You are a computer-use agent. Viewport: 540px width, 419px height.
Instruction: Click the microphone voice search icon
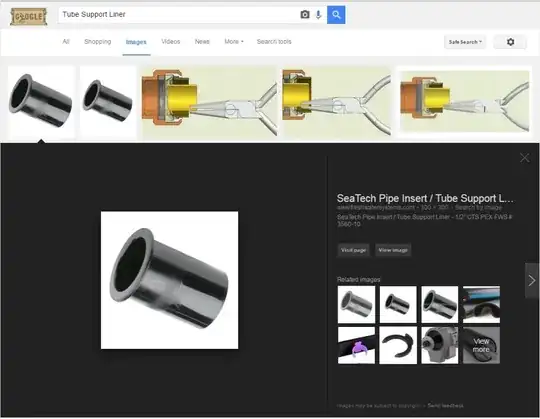coord(319,14)
